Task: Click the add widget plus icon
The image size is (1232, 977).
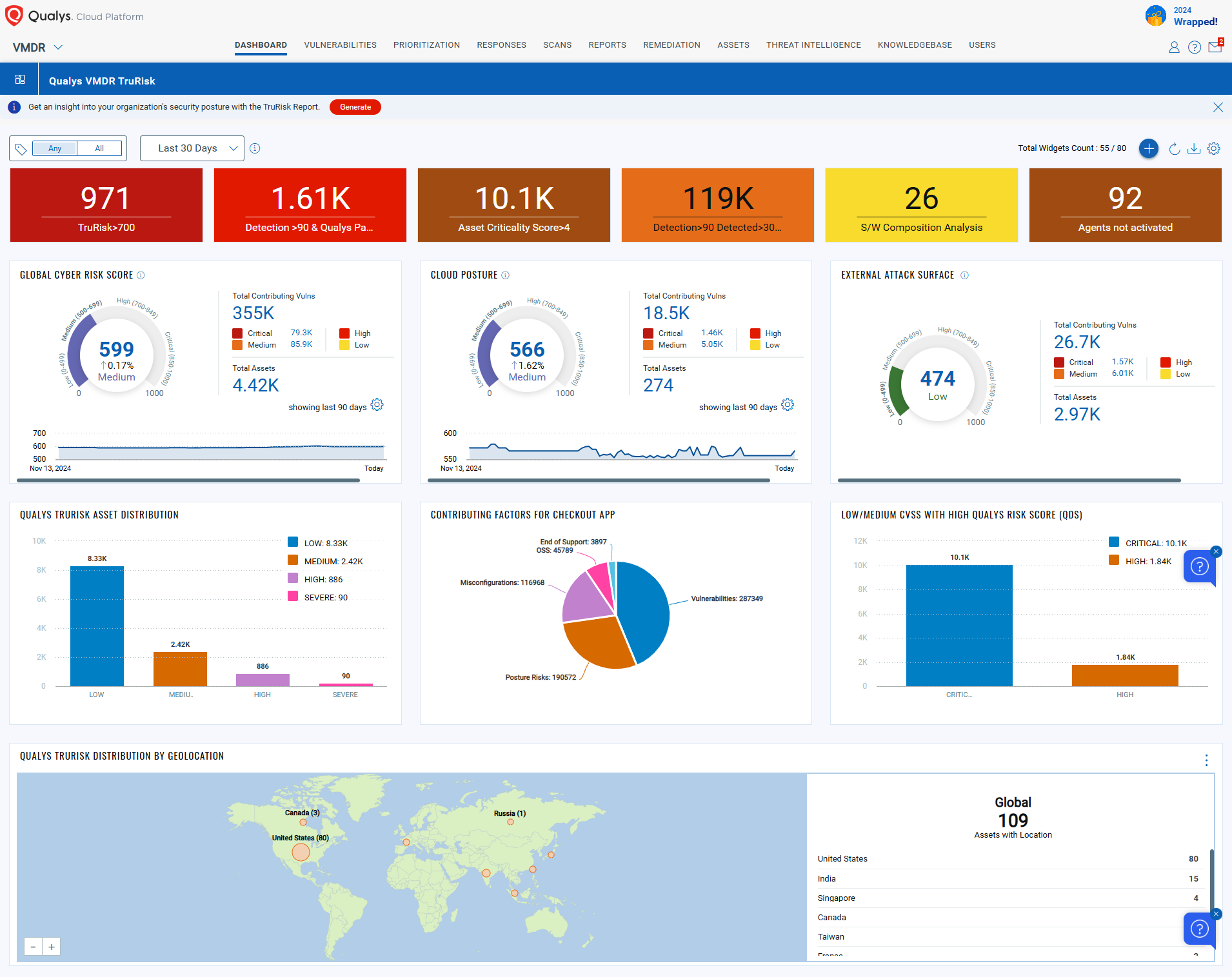Action: click(1148, 148)
